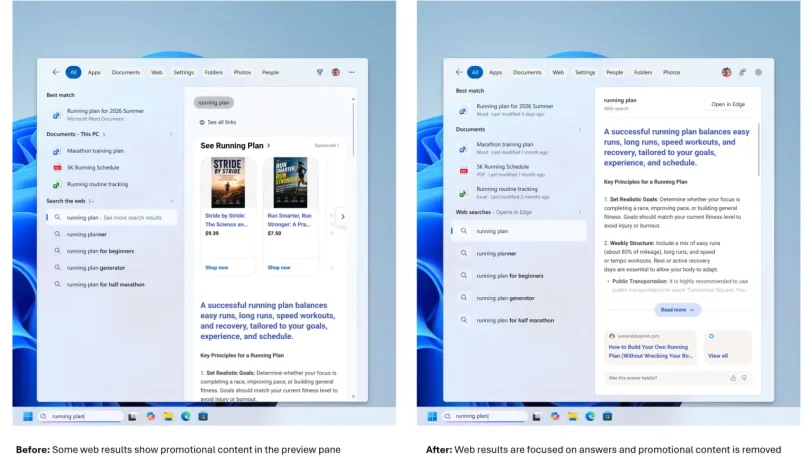Open the ellipsis menu in the Before panel

tap(352, 73)
